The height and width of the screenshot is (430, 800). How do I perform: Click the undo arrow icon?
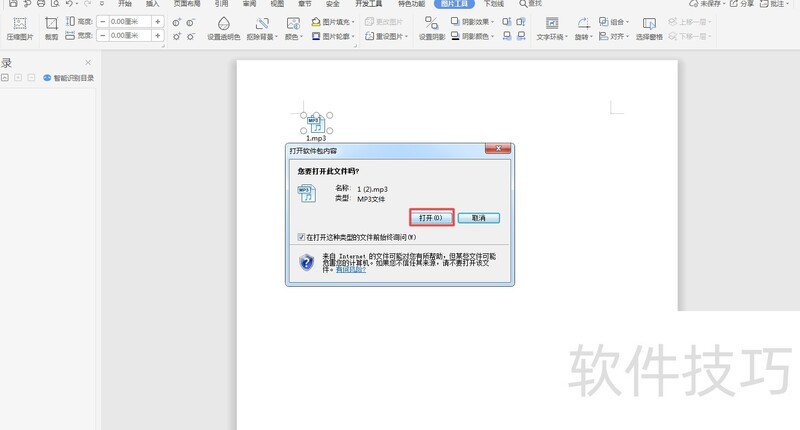[69, 4]
